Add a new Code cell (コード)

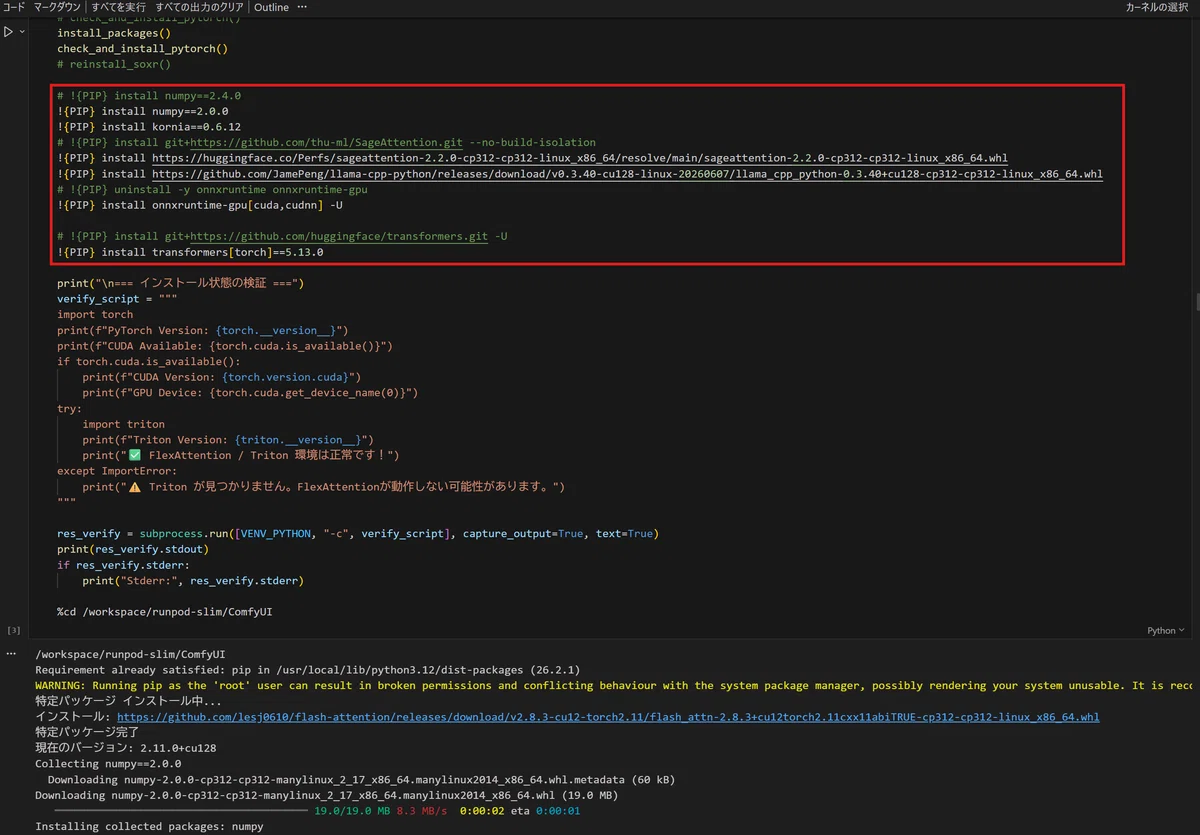point(13,7)
